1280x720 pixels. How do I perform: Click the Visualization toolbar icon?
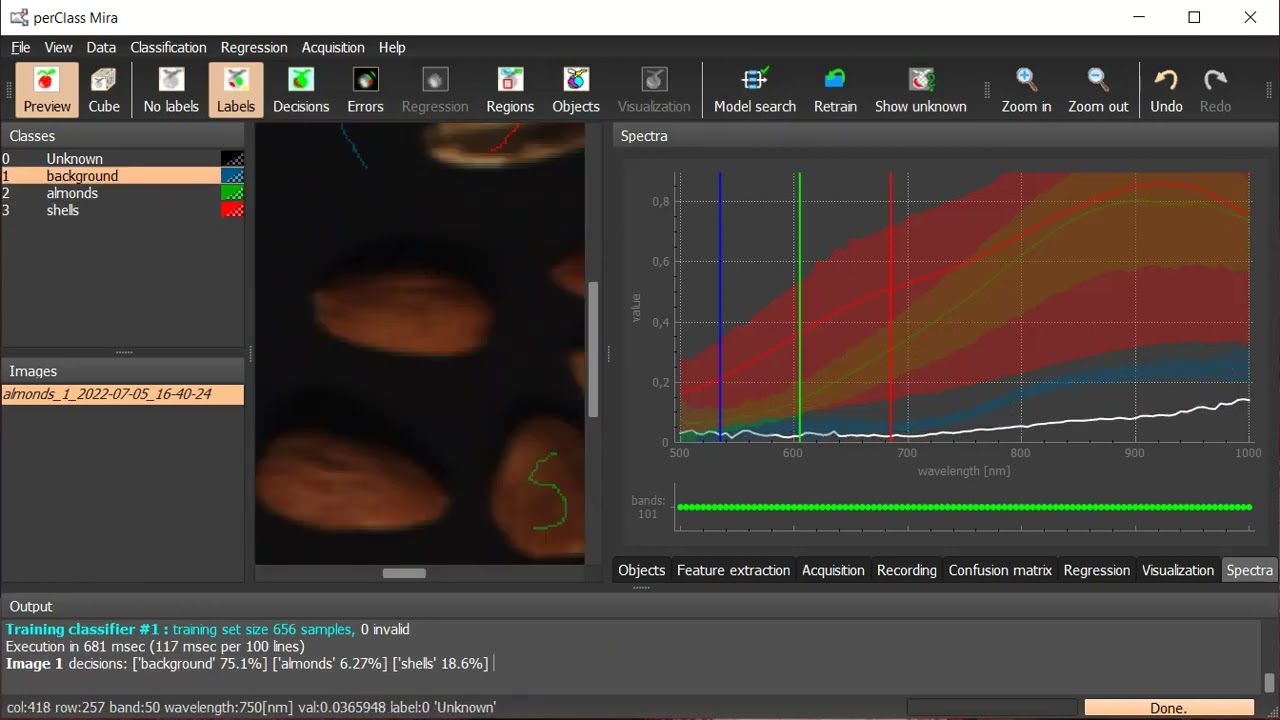click(654, 90)
